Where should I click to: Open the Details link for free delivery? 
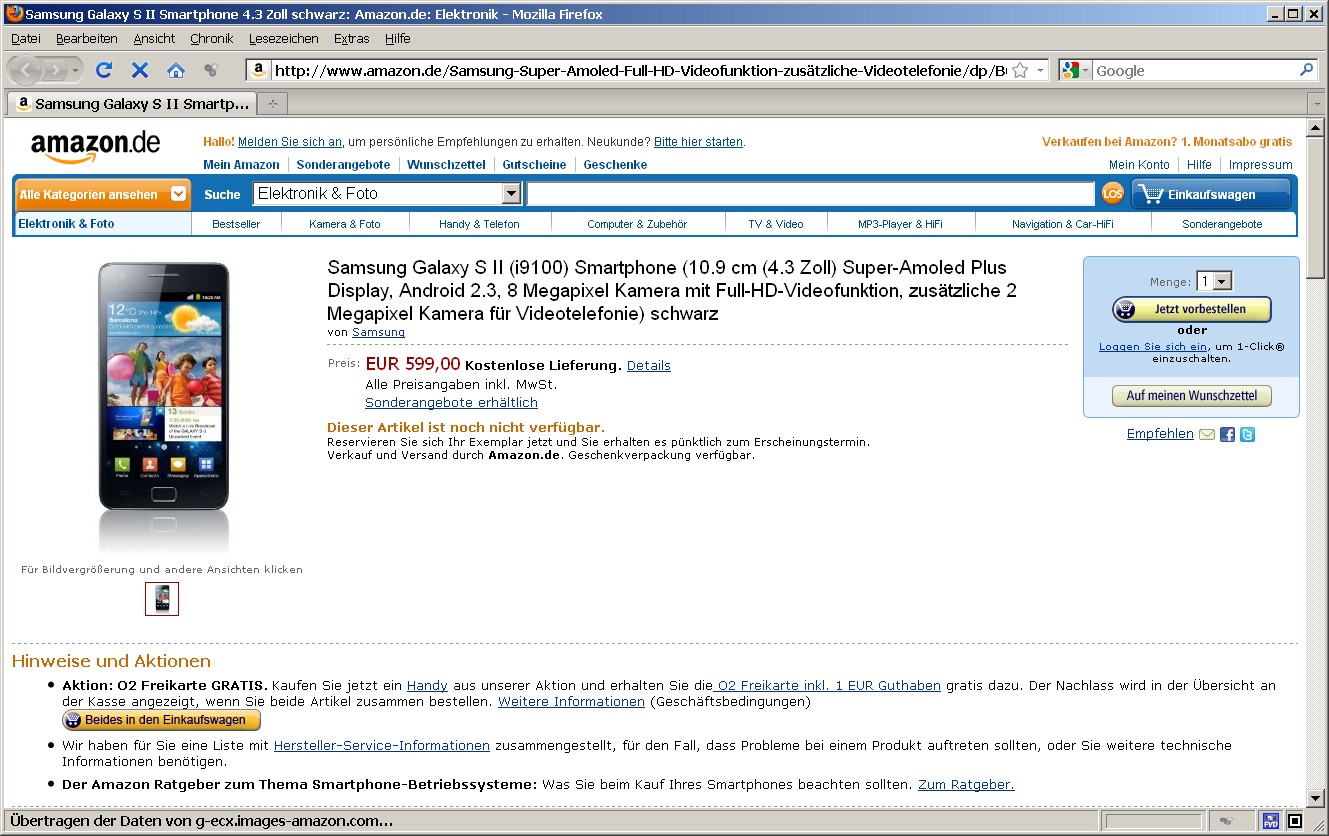649,365
